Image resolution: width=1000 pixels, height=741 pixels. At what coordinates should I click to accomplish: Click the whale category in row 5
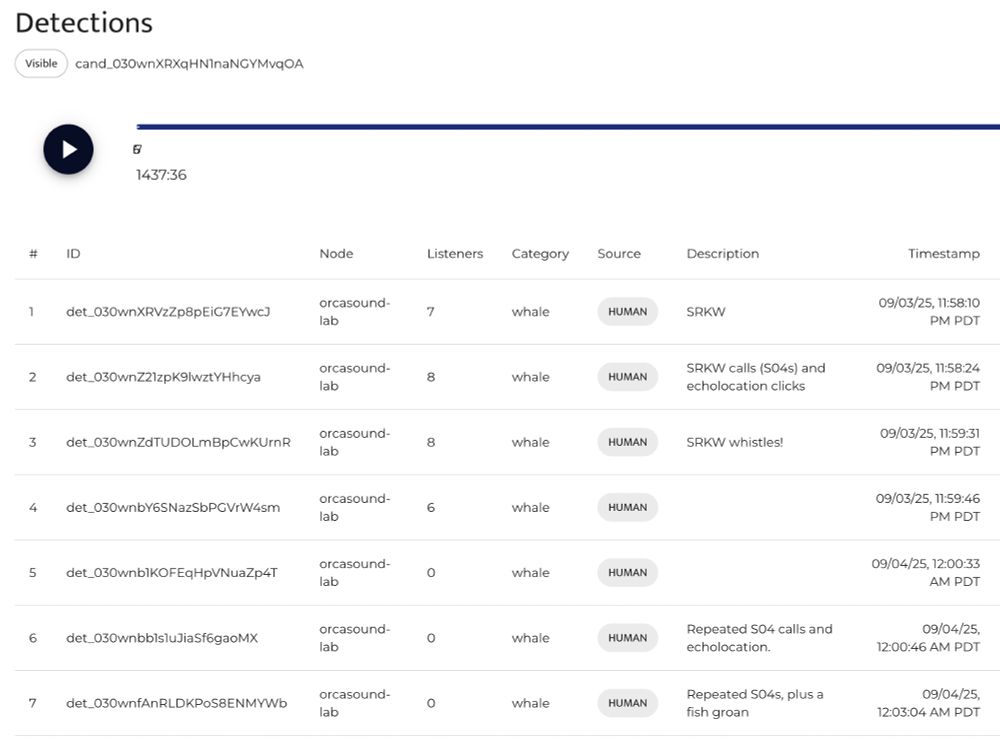[531, 573]
